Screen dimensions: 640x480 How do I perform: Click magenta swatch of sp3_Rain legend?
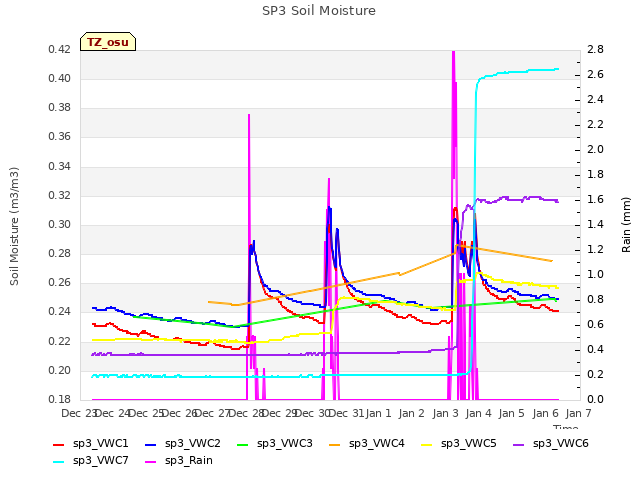pyautogui.click(x=151, y=462)
